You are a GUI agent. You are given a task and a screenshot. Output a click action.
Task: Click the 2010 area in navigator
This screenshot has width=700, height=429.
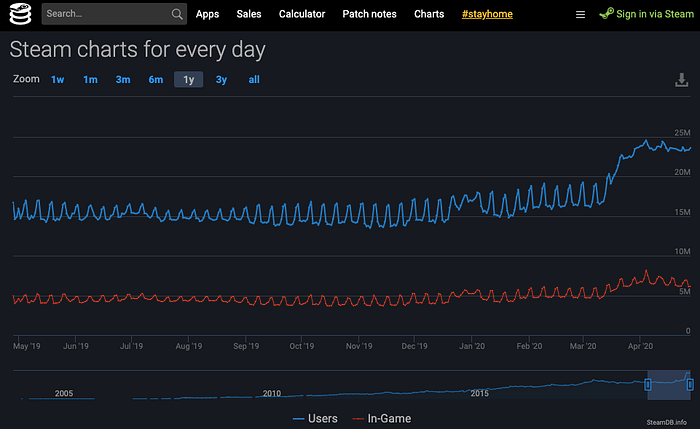coord(271,393)
